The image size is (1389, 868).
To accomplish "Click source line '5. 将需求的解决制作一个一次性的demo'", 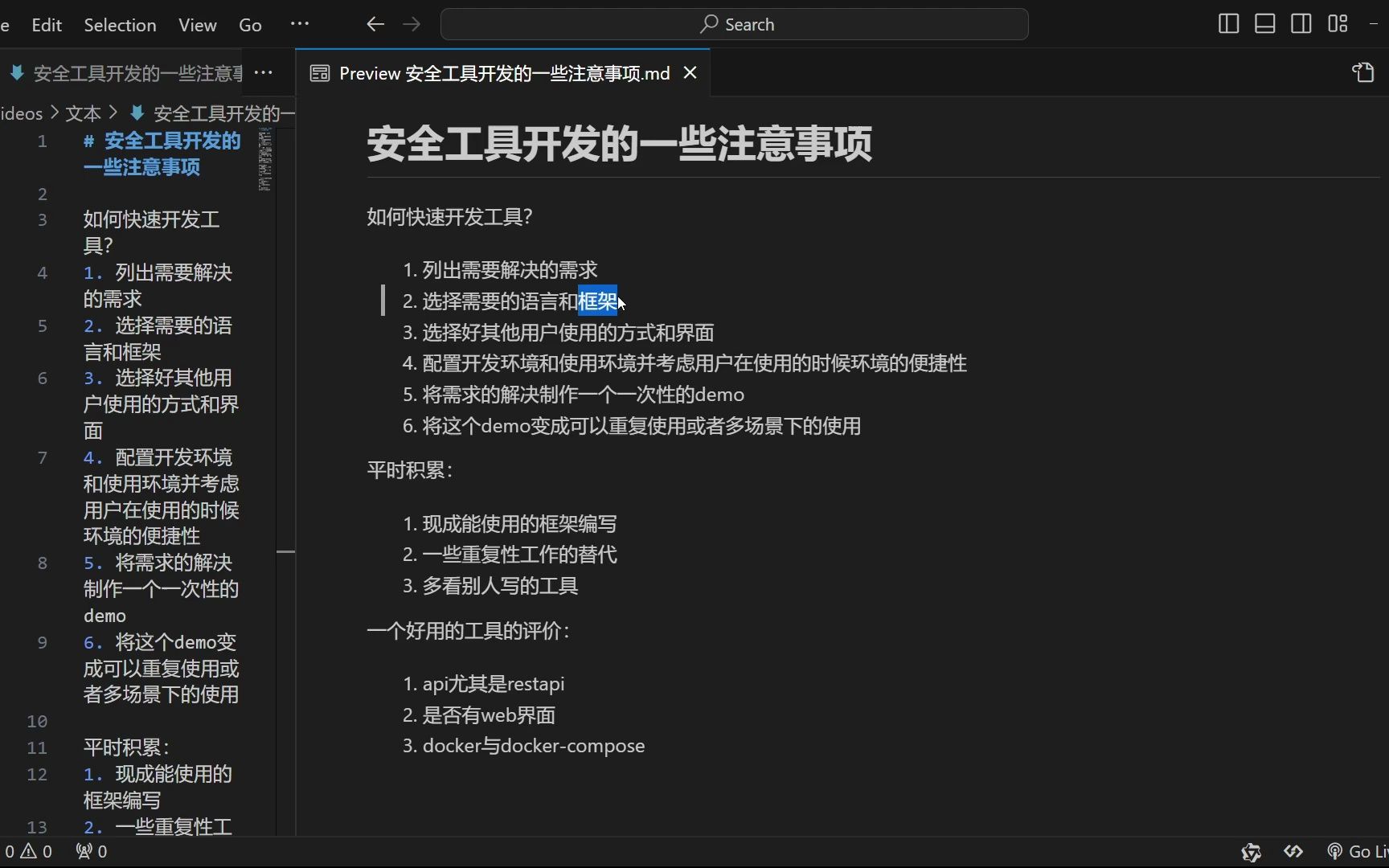I will click(x=161, y=589).
